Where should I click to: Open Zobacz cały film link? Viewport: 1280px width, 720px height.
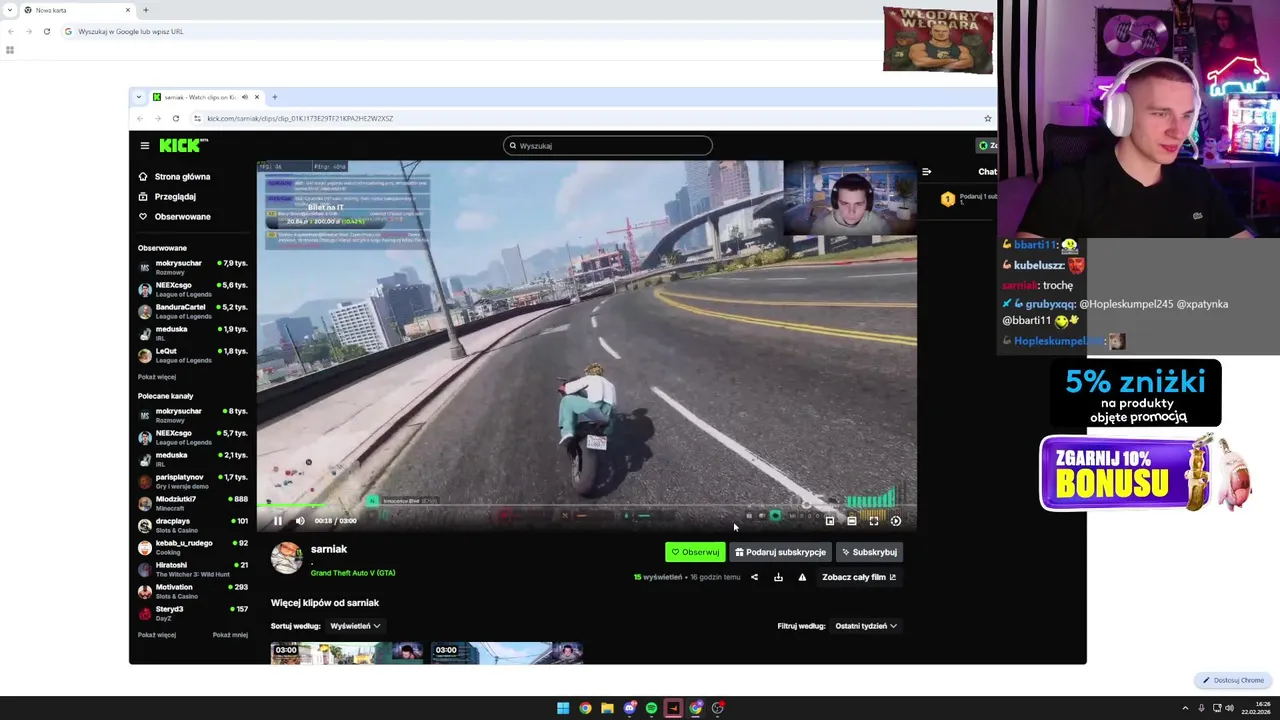859,577
